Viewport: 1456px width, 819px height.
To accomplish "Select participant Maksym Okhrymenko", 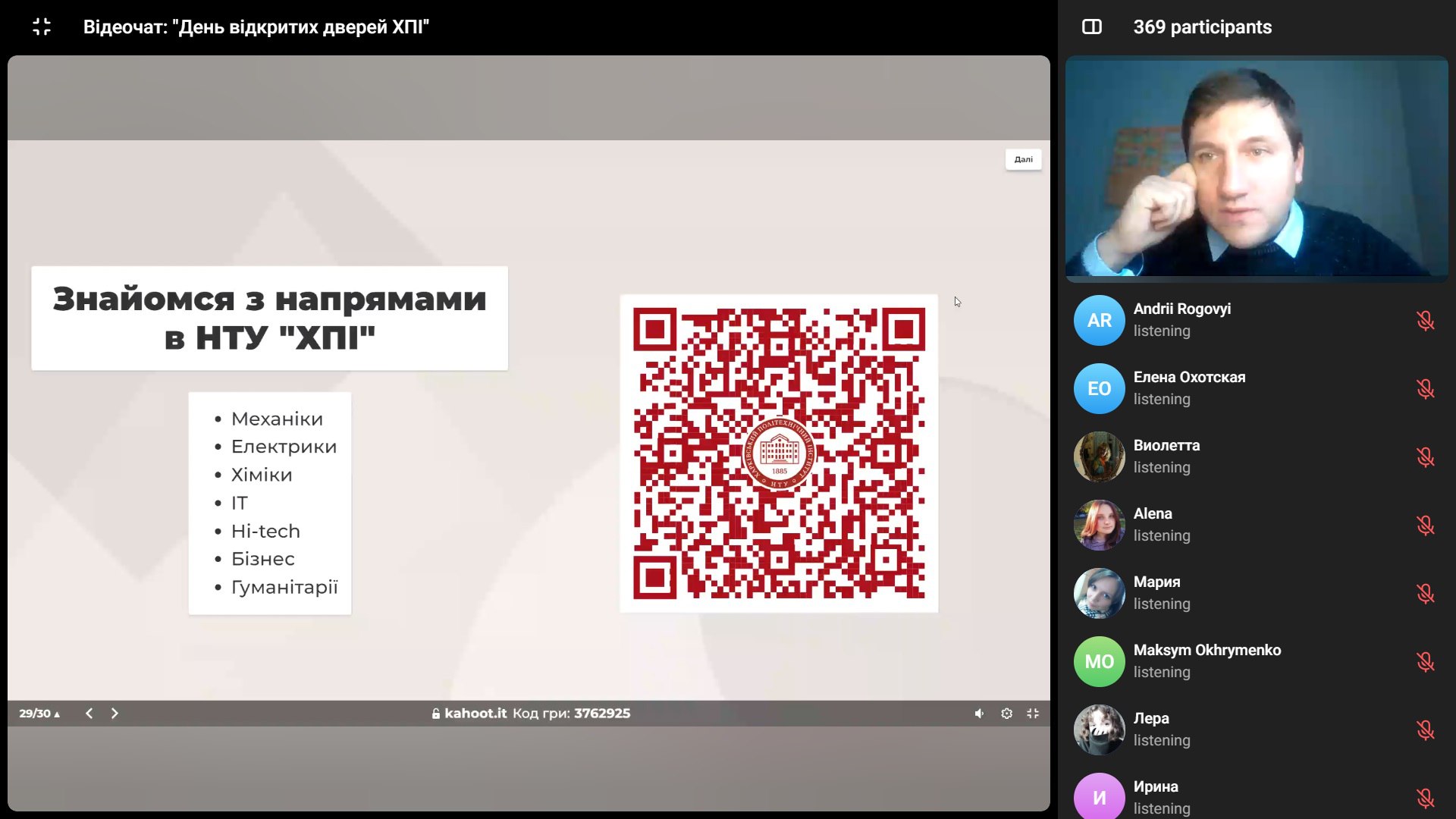I will tap(1257, 661).
